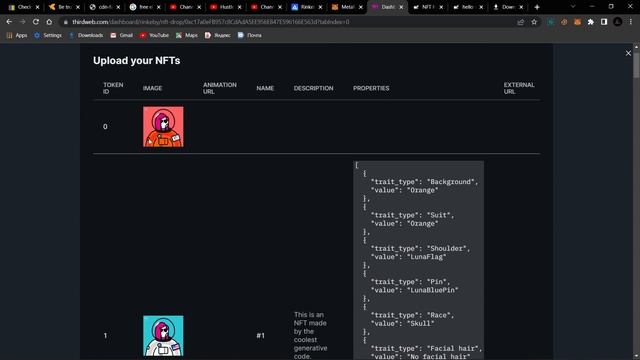Open the Extensions puzzle icon
Screen dimensions: 640x360
[591, 22]
